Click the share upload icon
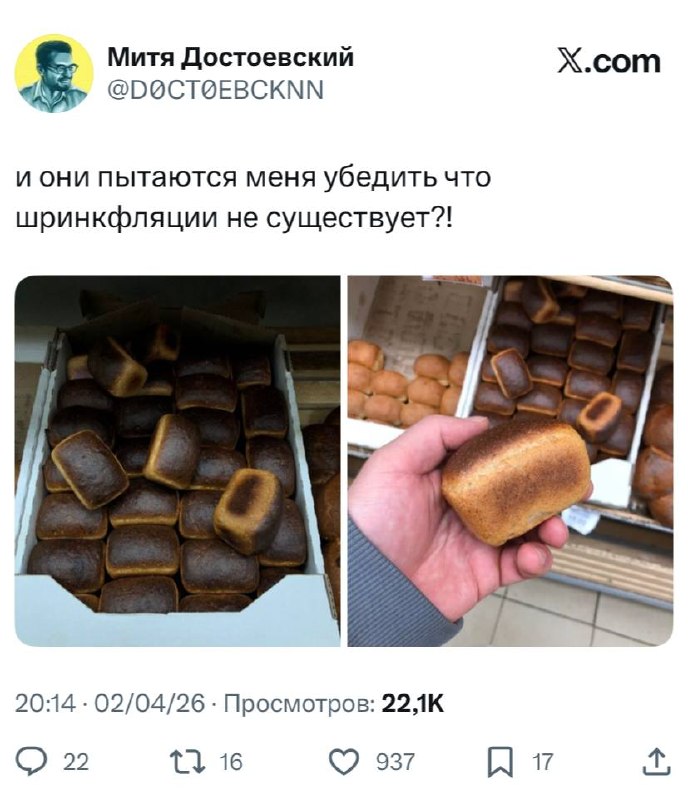688x800 pixels. [x=656, y=761]
